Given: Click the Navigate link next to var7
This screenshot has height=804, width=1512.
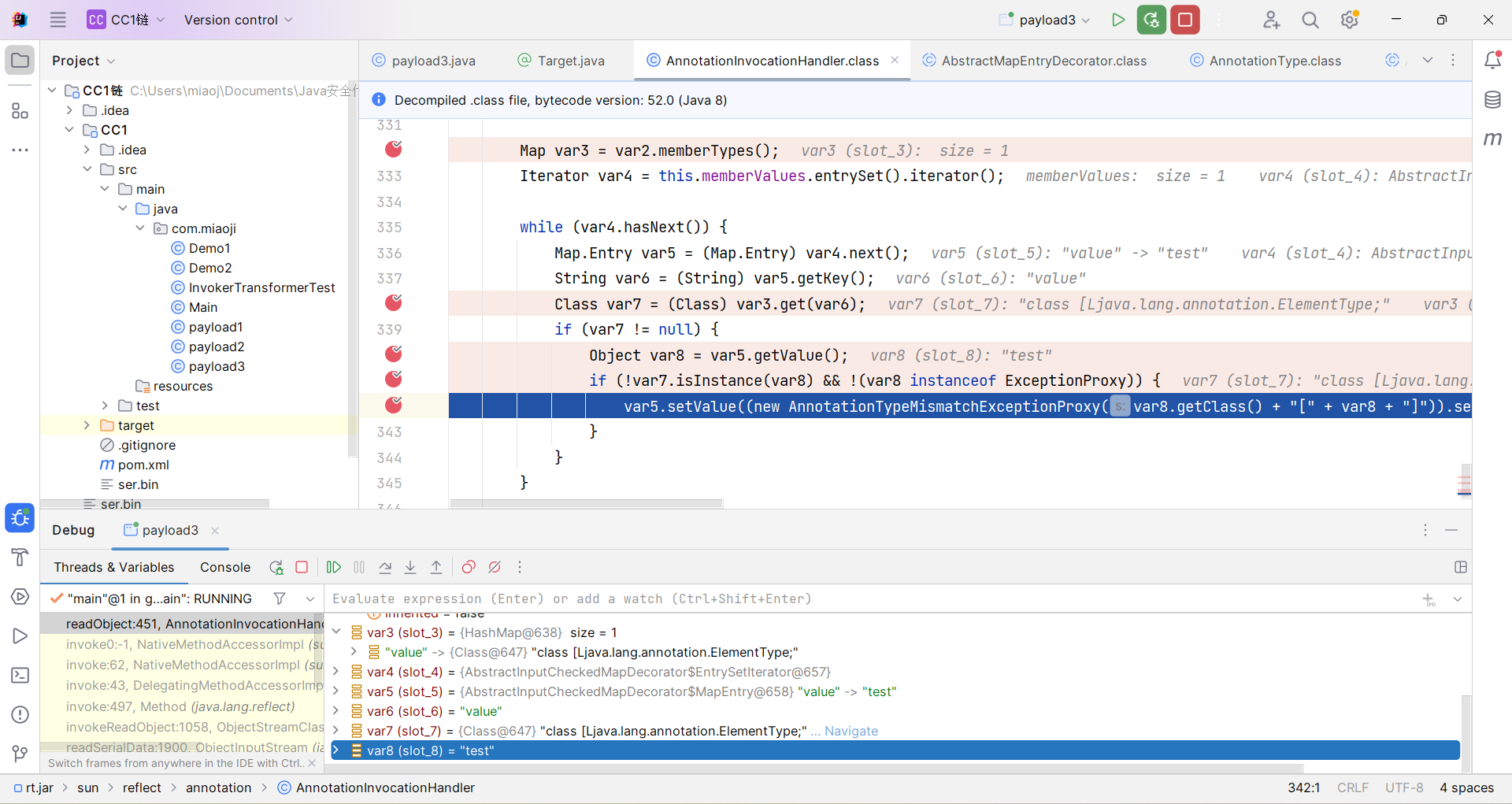Looking at the screenshot, I should [850, 731].
